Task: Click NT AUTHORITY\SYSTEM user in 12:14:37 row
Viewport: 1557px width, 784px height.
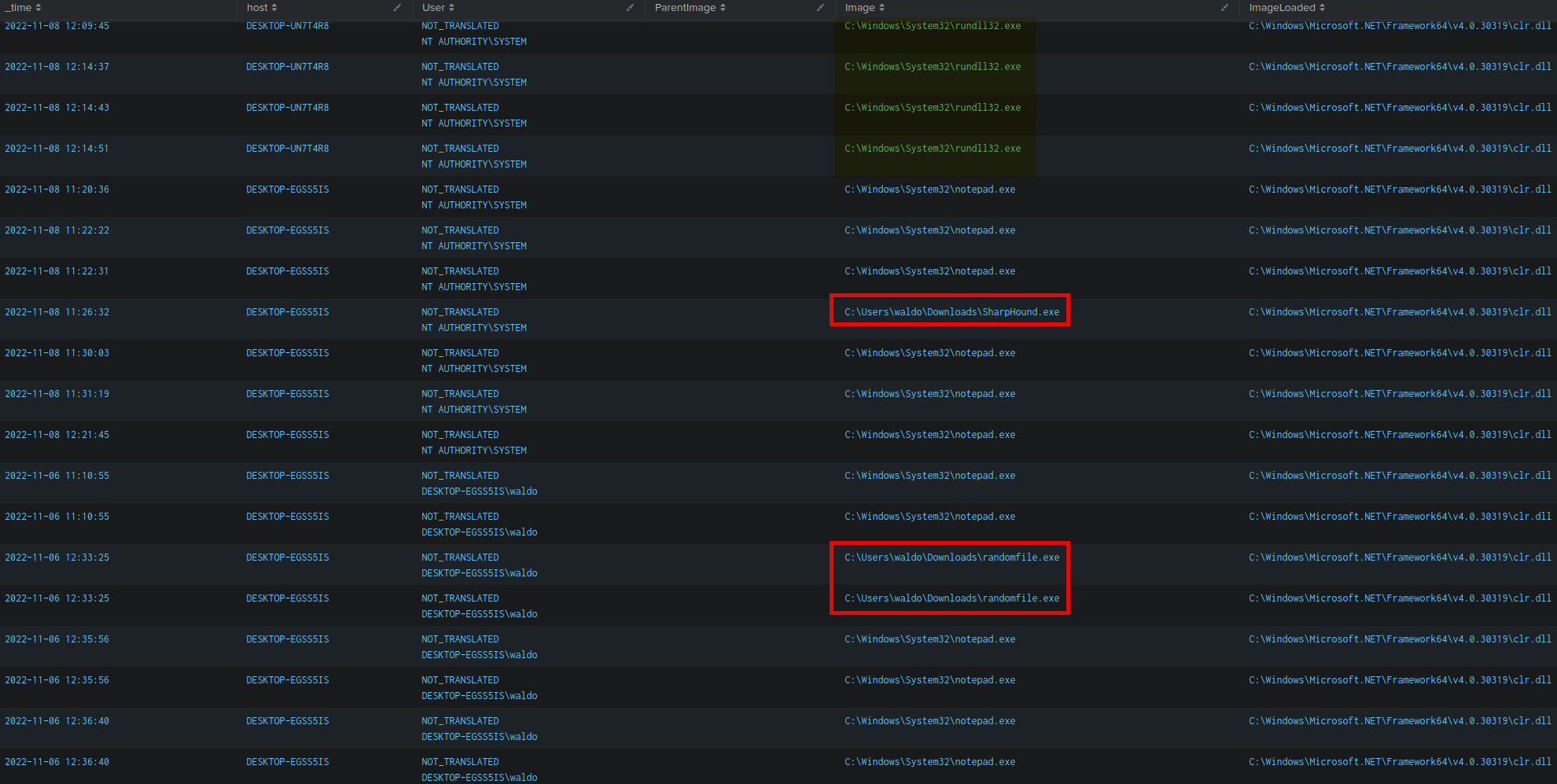Action: (x=473, y=83)
